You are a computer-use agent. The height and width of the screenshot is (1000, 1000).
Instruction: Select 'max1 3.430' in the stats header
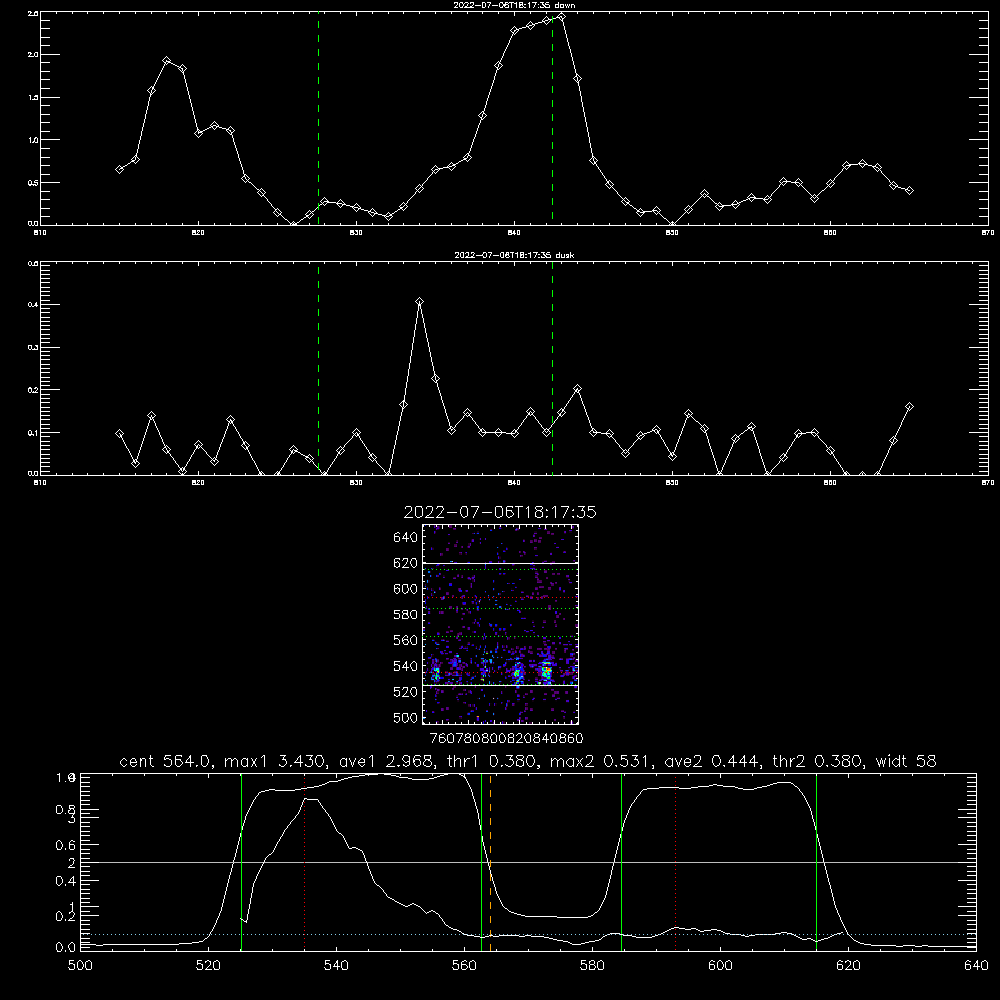click(x=275, y=761)
